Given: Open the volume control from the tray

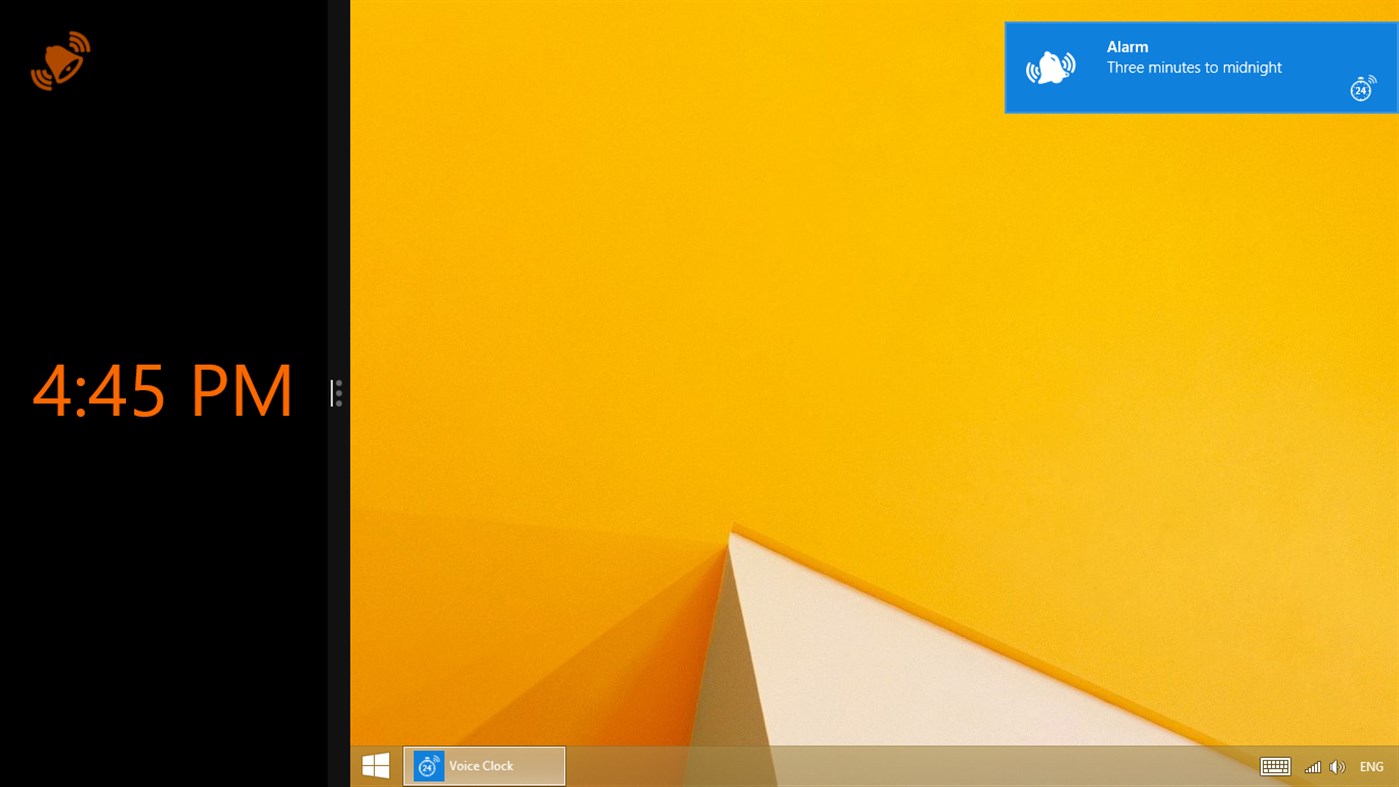Looking at the screenshot, I should pyautogui.click(x=1338, y=766).
